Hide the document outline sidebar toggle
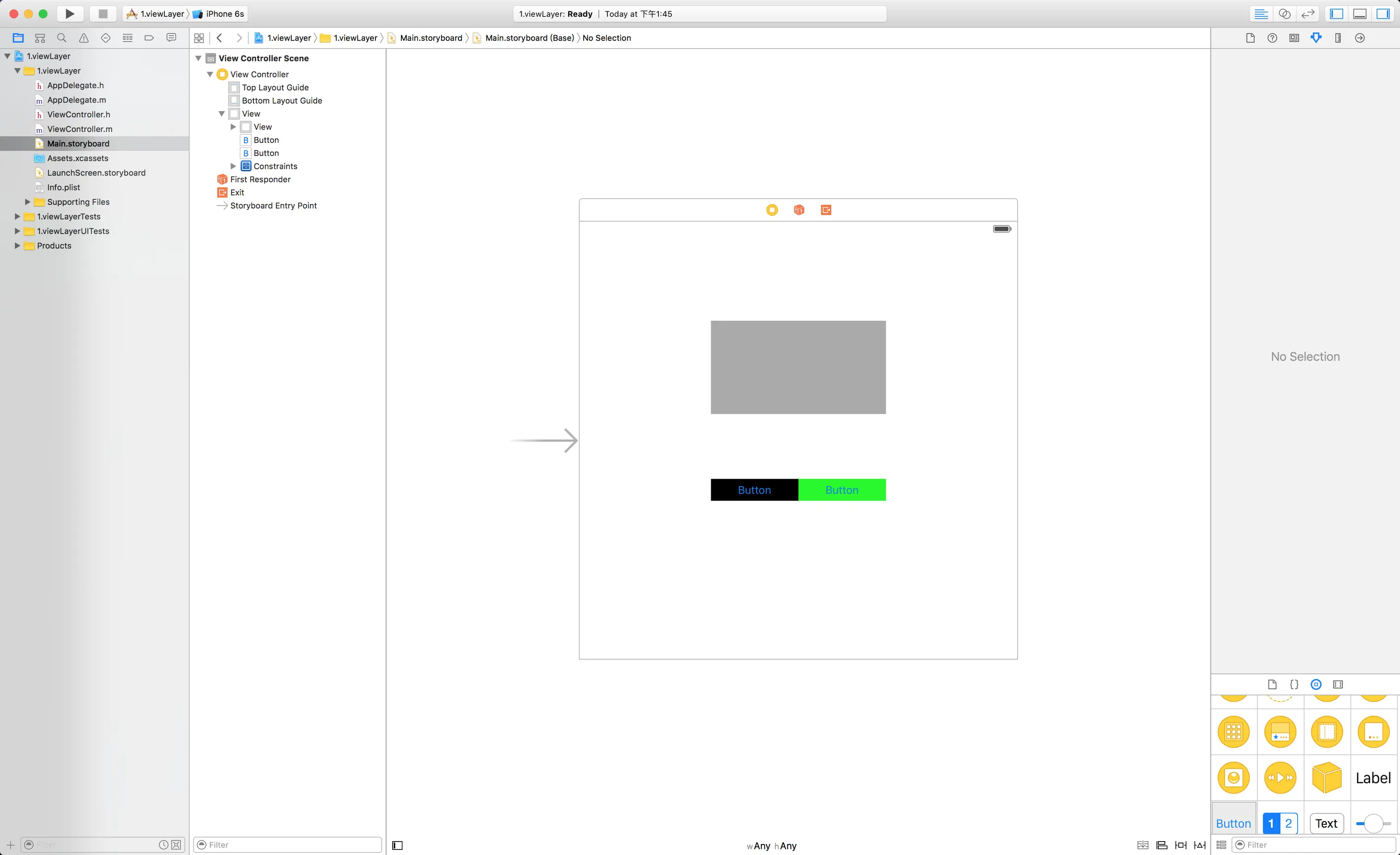The height and width of the screenshot is (855, 1400). point(398,845)
